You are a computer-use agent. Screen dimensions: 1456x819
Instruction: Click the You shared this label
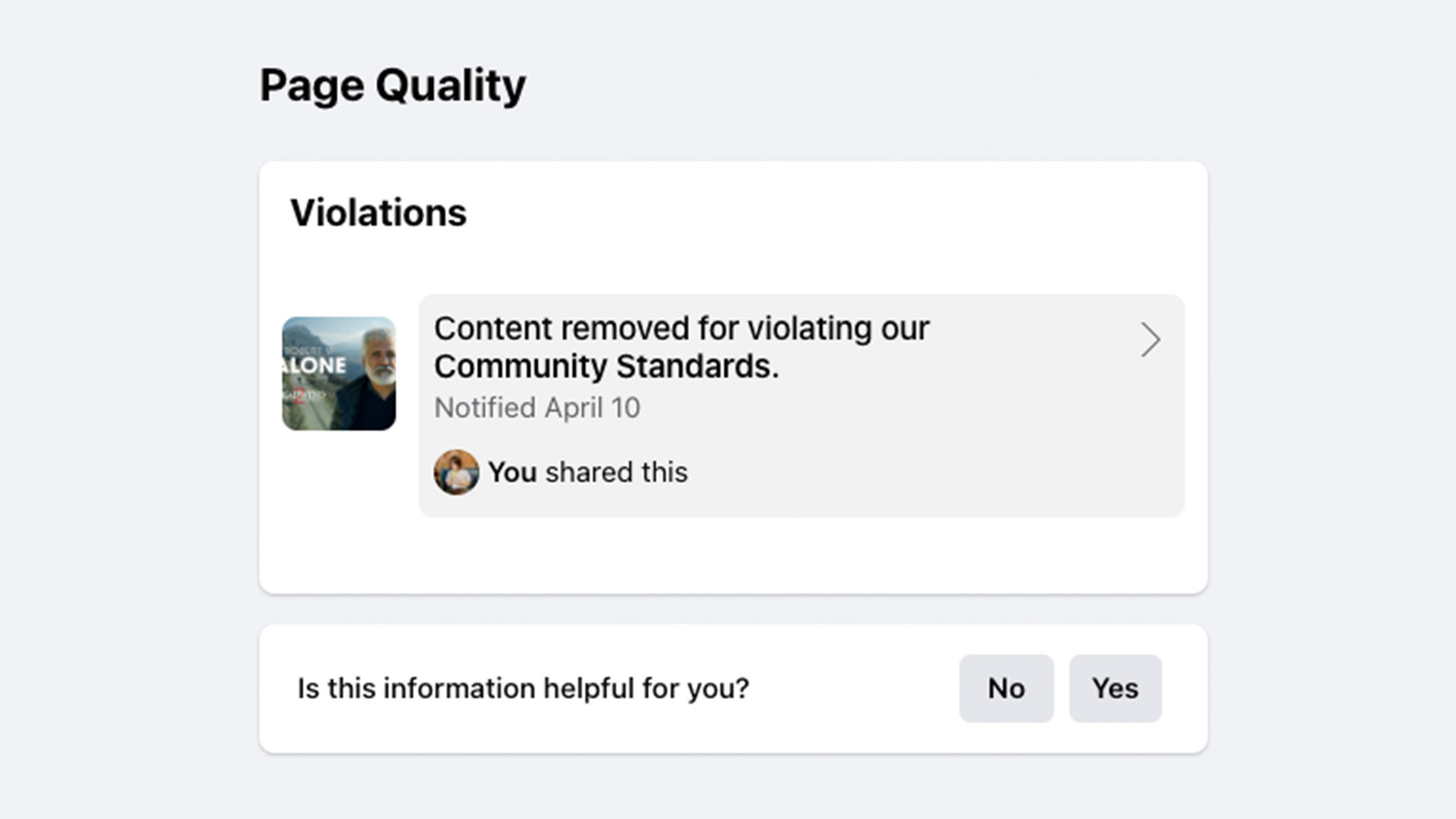pos(588,472)
